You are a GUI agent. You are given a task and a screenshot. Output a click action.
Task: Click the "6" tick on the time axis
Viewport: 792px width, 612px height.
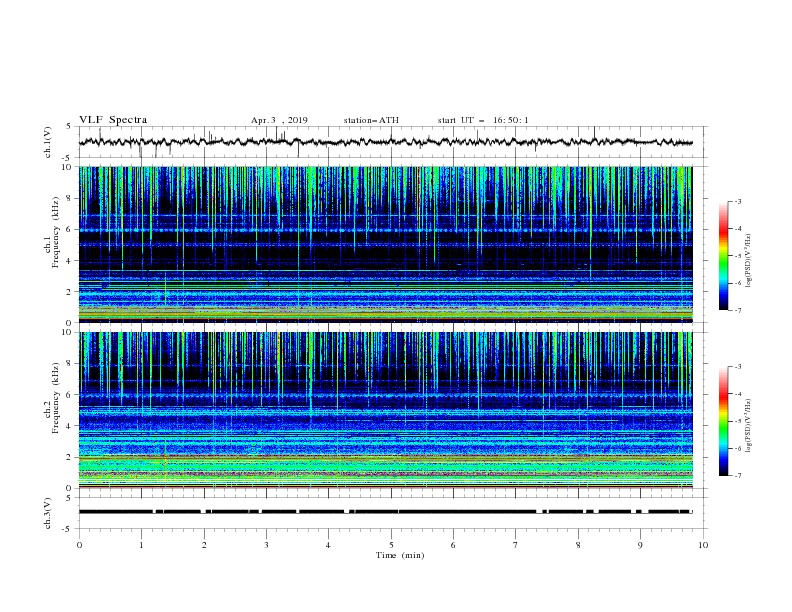pos(453,545)
